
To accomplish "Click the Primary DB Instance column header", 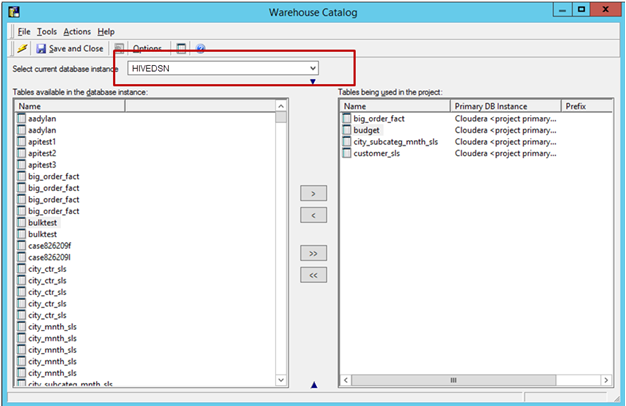I will pyautogui.click(x=506, y=106).
